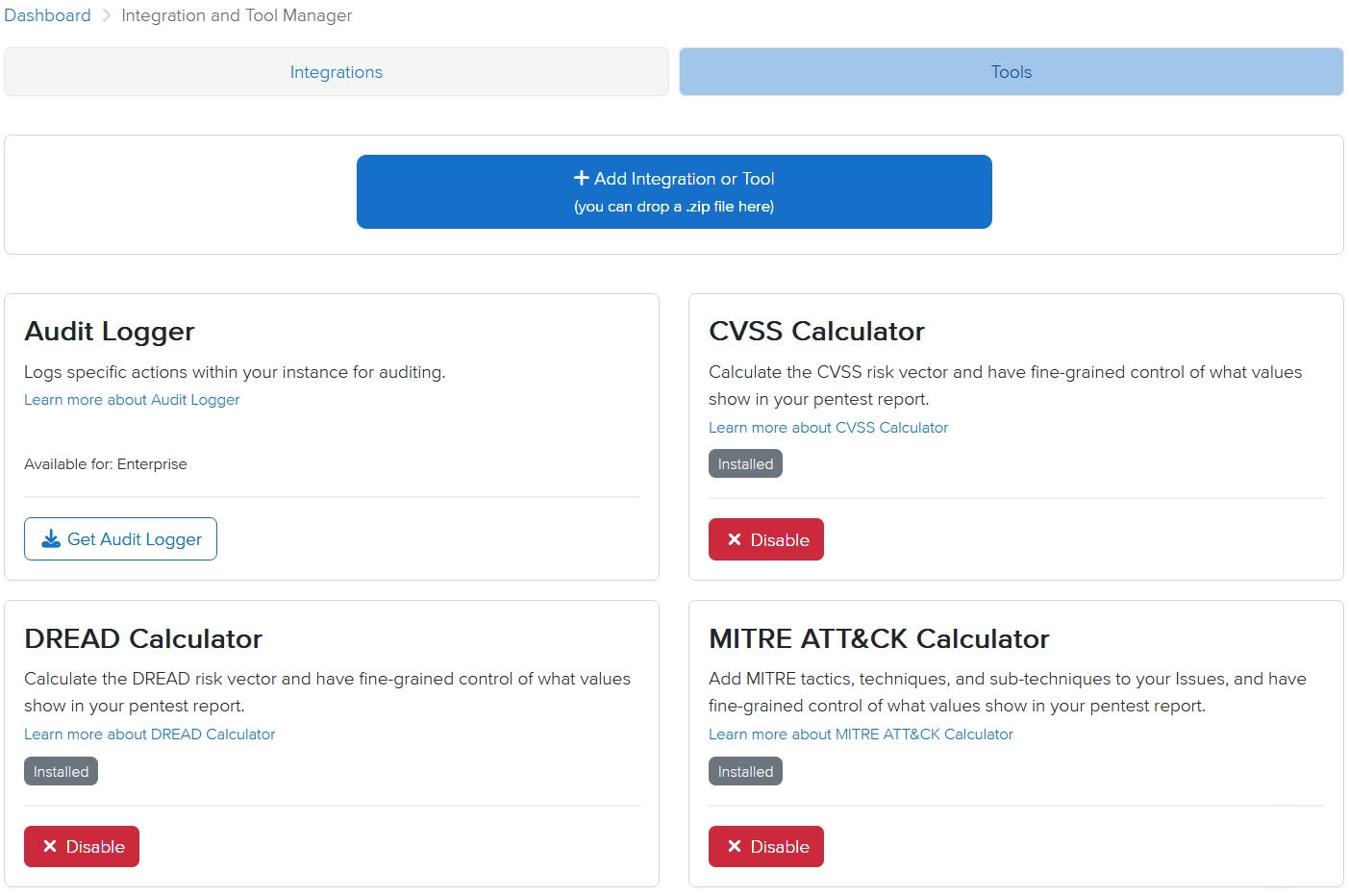This screenshot has height=896, width=1349.
Task: Click the X icon on CVSS Calculator Disable
Action: pos(735,539)
